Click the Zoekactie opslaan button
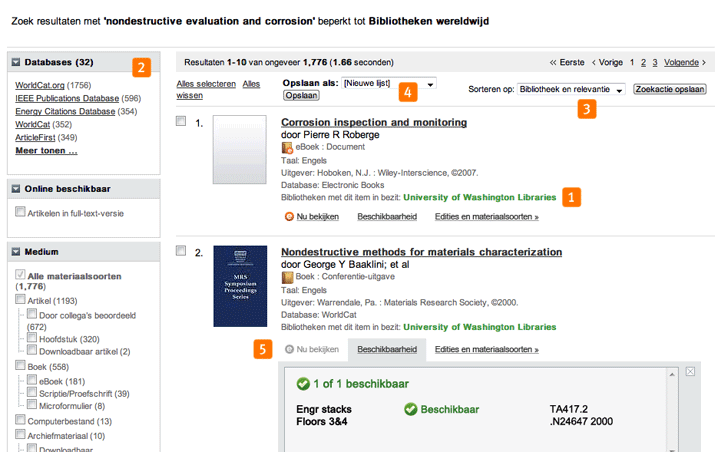The image size is (718, 452). 670,90
